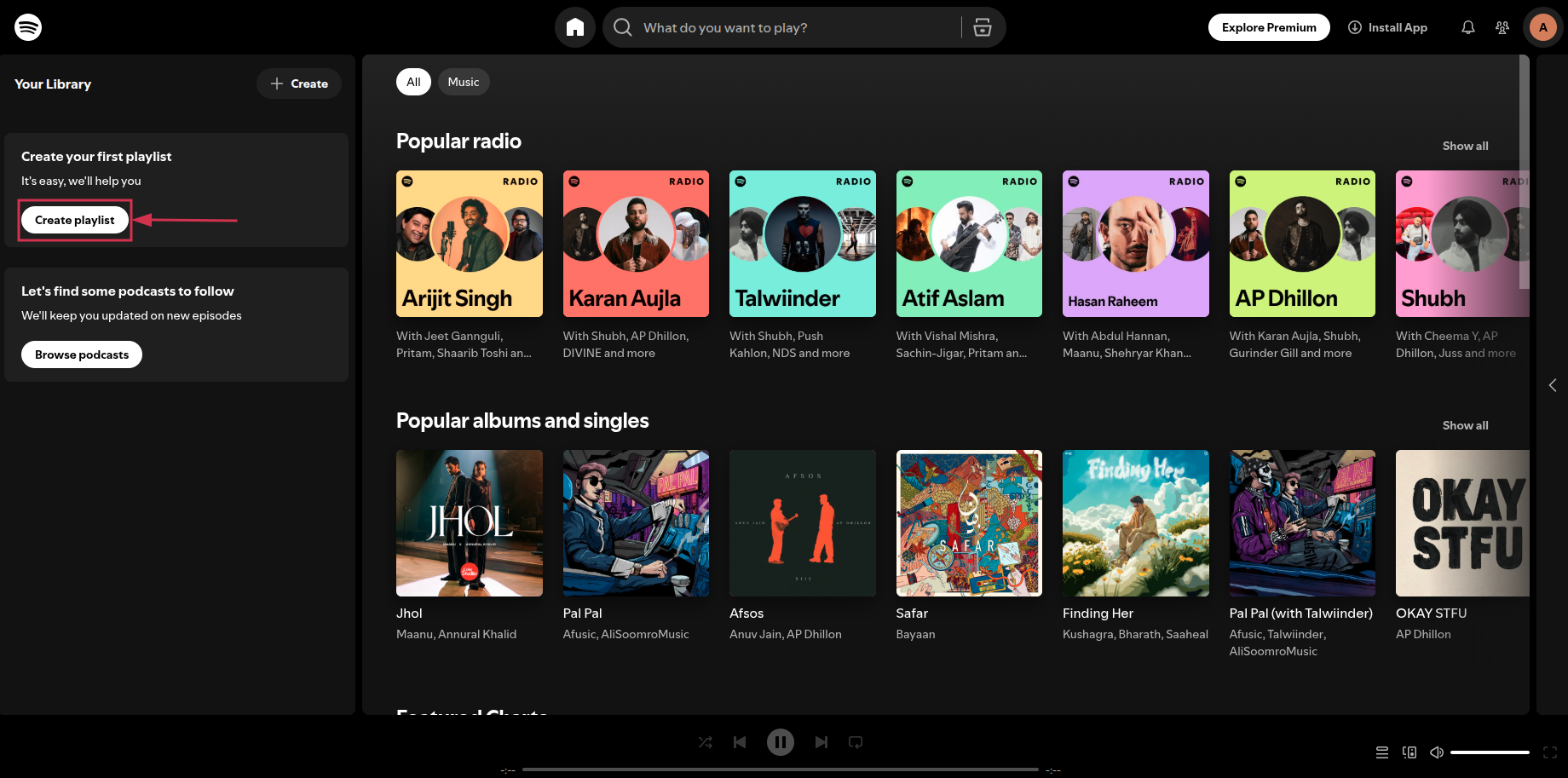1568x778 pixels.
Task: Open the Safar album cover
Action: pyautogui.click(x=969, y=523)
